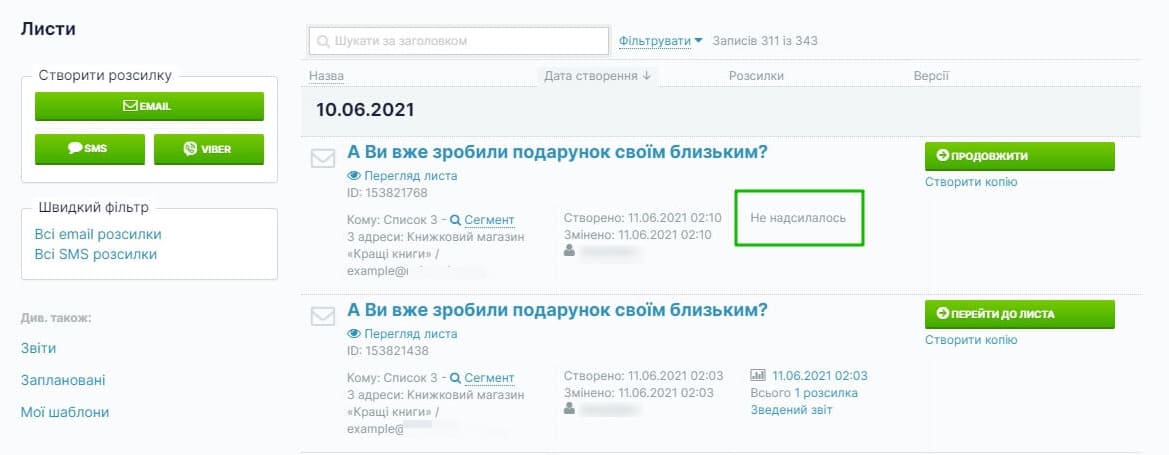The height and width of the screenshot is (455, 1169).
Task: Click the user icon under letter 153821438 dates
Action: tap(570, 409)
